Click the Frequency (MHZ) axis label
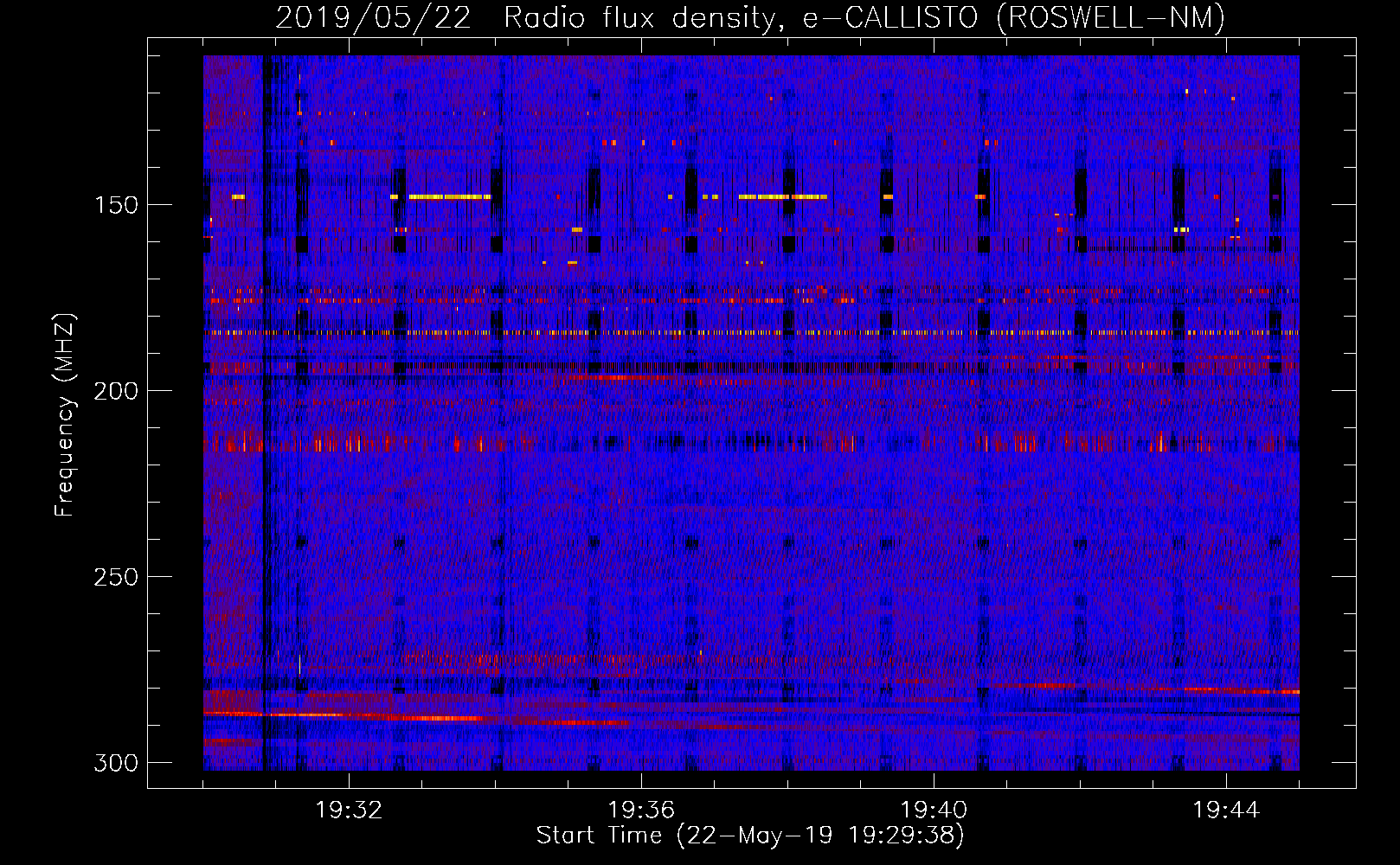Viewport: 1400px width, 865px height. tap(64, 414)
